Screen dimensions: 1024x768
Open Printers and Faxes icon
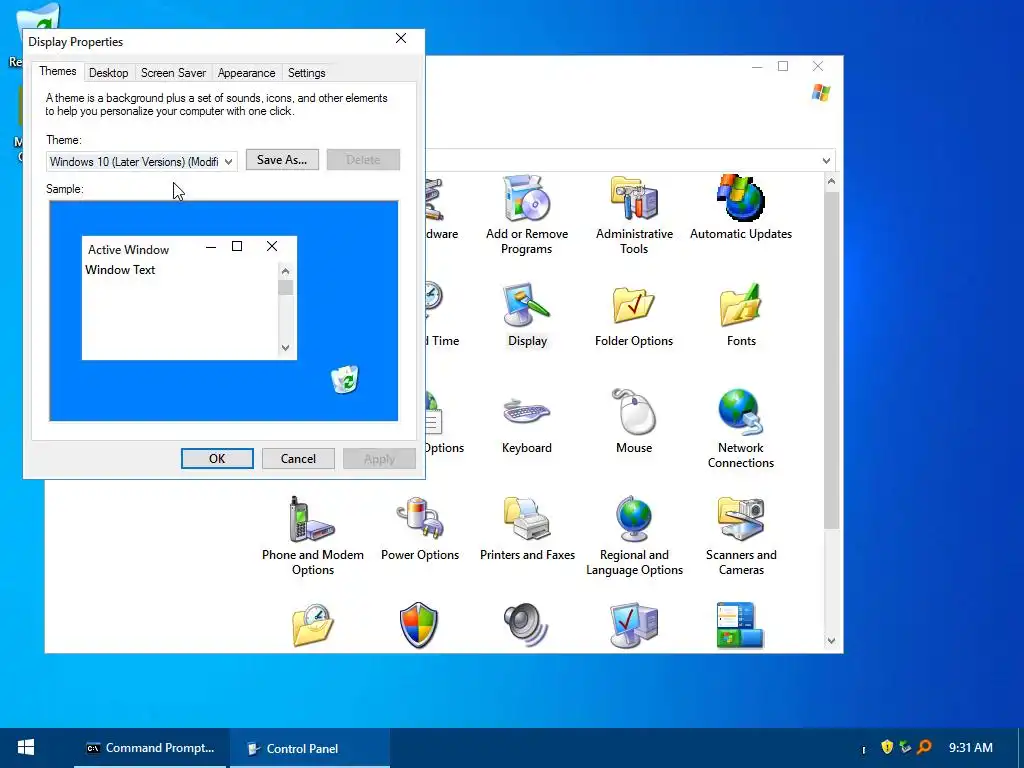(527, 529)
